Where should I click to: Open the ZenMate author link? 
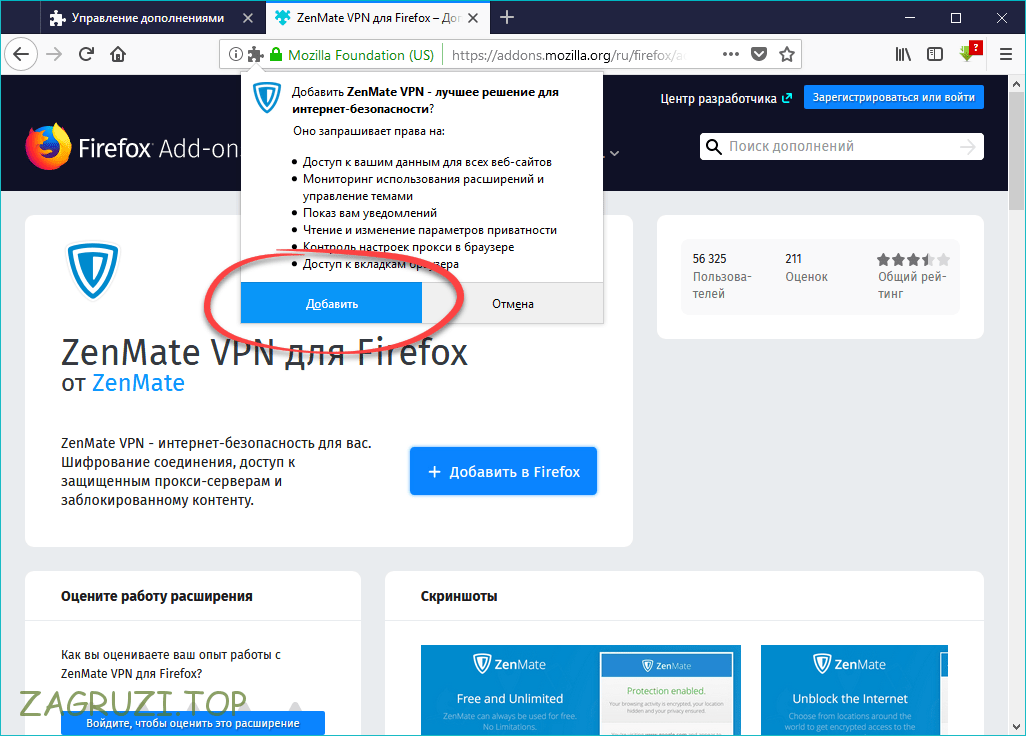pos(138,383)
